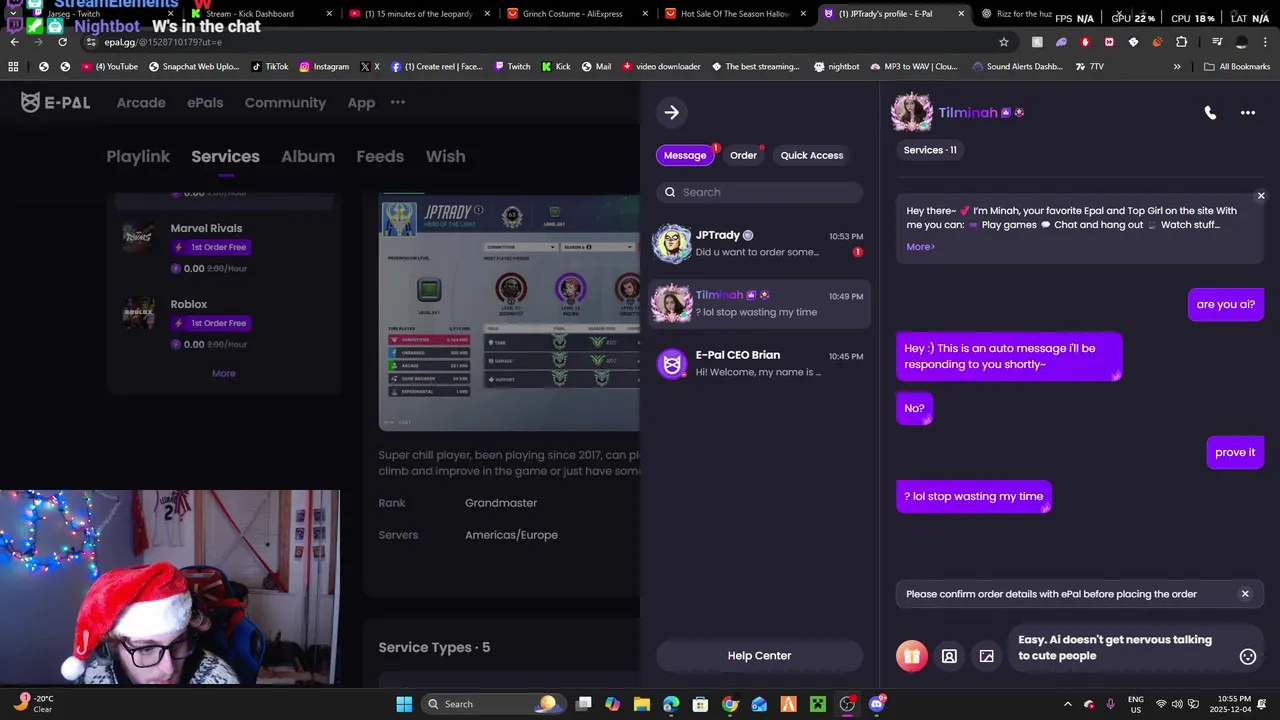
Task: Select the Roblox service
Action: coord(225,324)
